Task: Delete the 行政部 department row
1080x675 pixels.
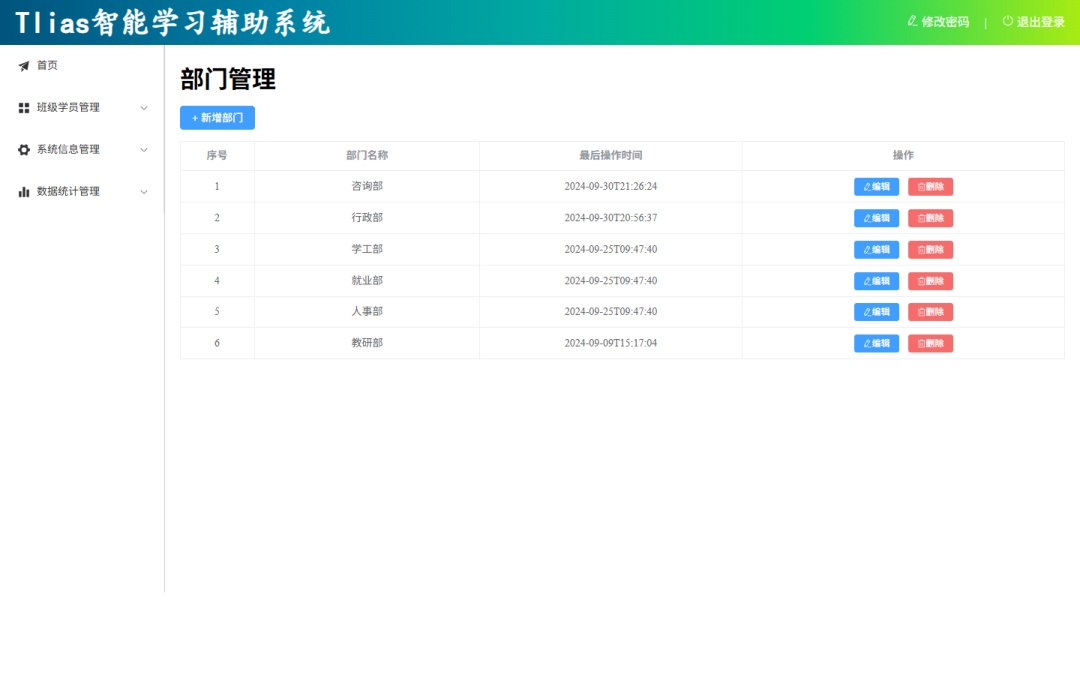Action: point(931,218)
